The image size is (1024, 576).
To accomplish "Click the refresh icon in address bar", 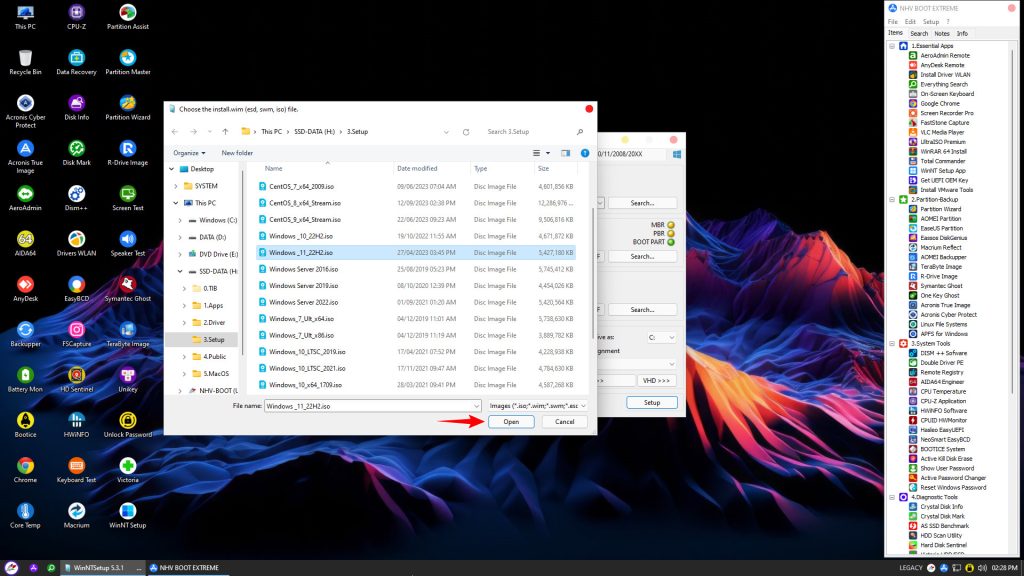I will tap(466, 132).
